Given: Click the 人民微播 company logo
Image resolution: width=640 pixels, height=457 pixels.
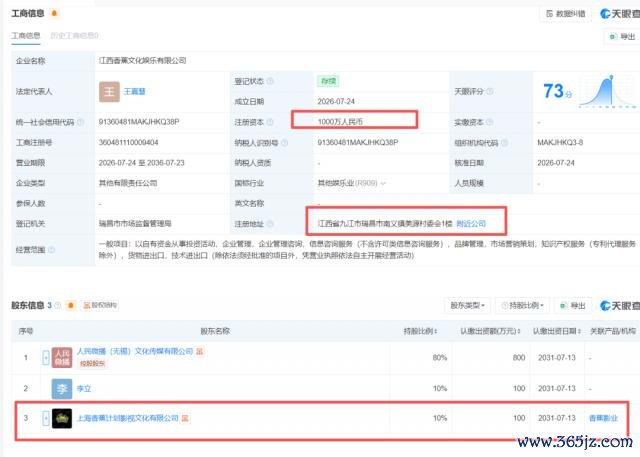Looking at the screenshot, I should coord(62,357).
